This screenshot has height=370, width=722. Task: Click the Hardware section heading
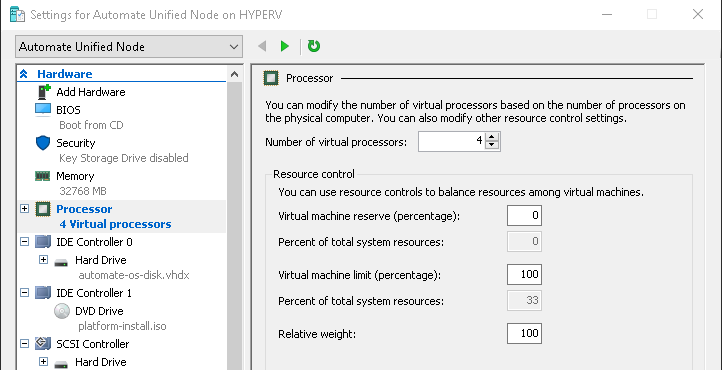tap(64, 74)
